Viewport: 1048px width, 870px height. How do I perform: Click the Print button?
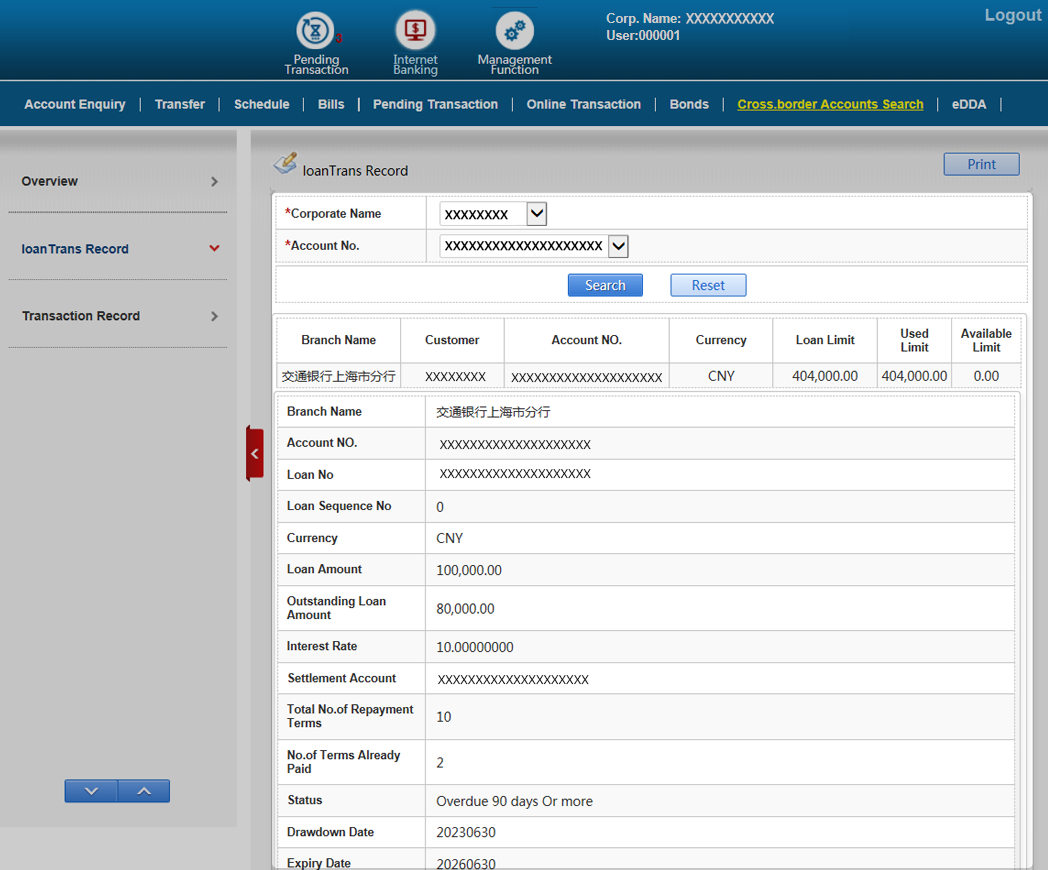[x=981, y=164]
